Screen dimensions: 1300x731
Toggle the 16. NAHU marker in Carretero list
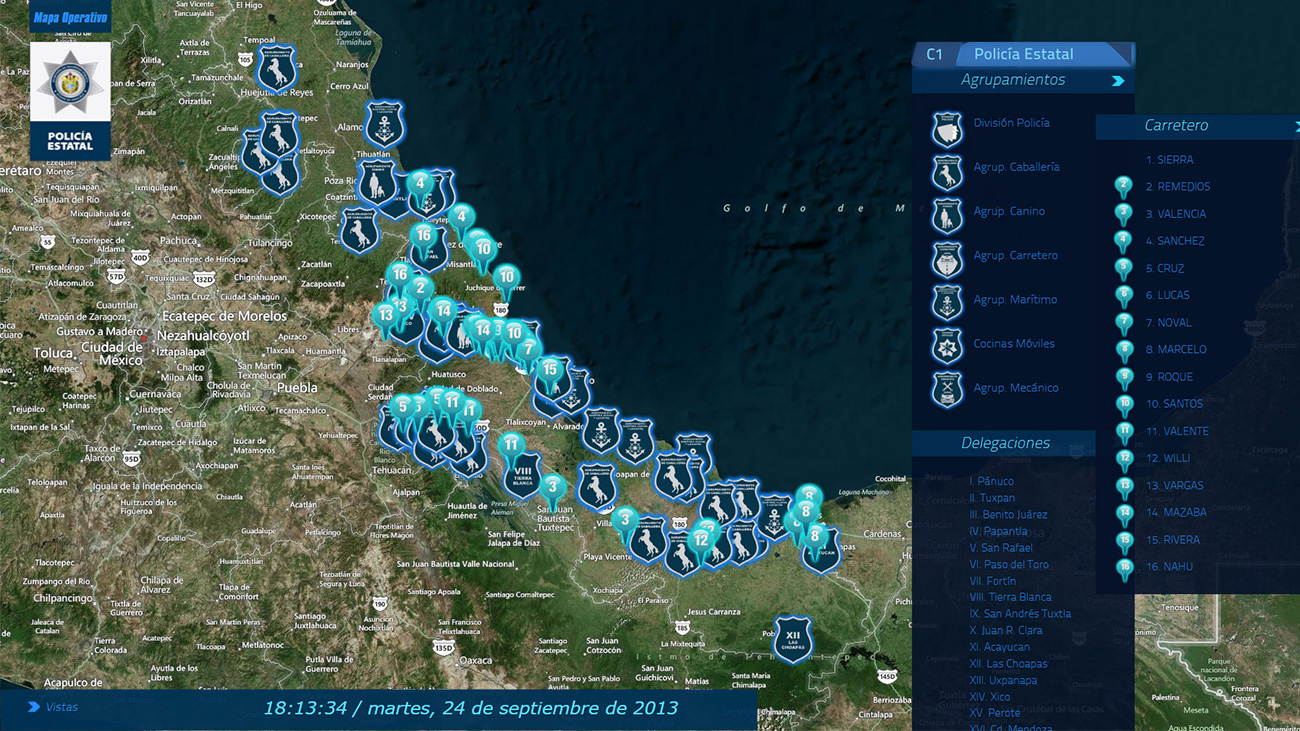coord(1124,568)
